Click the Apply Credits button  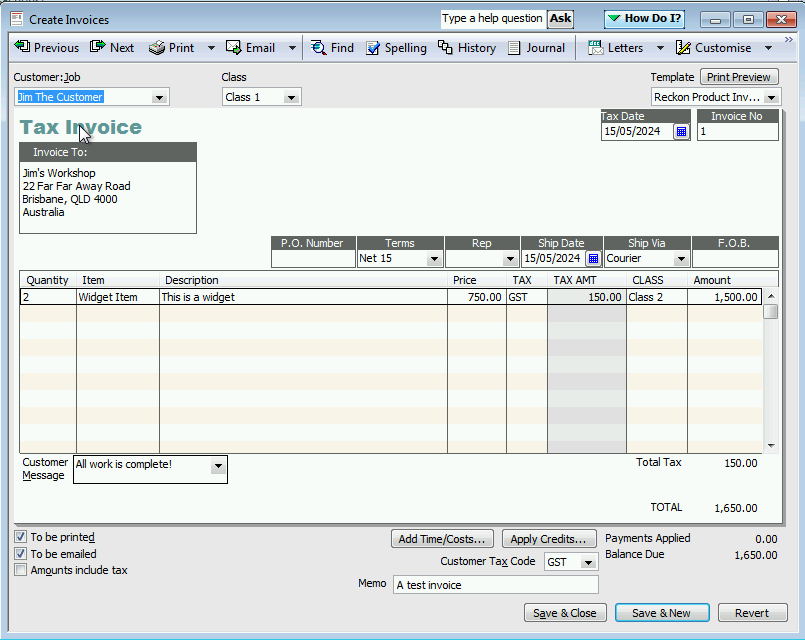(549, 539)
